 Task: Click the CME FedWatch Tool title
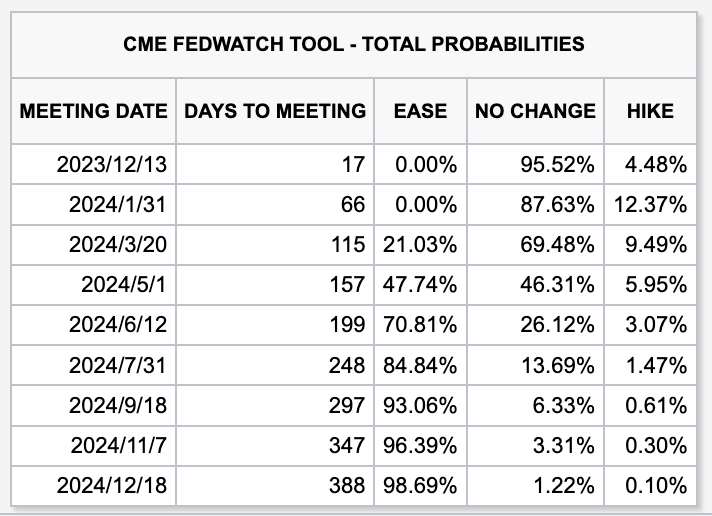(354, 44)
